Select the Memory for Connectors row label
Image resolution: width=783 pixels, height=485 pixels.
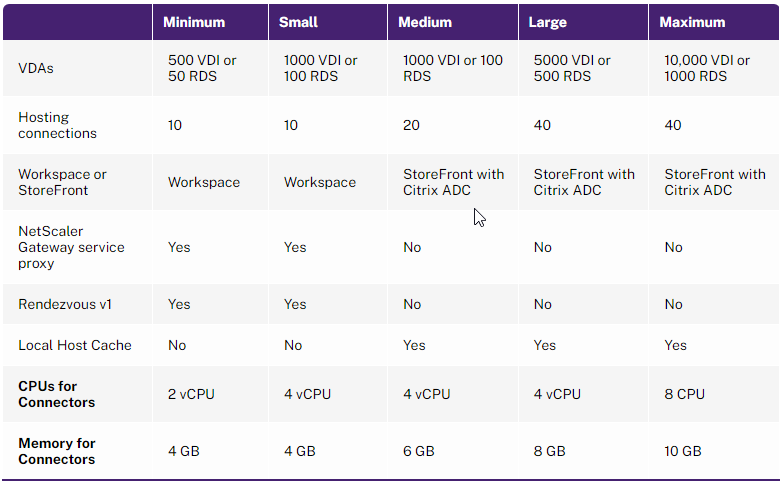pos(56,451)
